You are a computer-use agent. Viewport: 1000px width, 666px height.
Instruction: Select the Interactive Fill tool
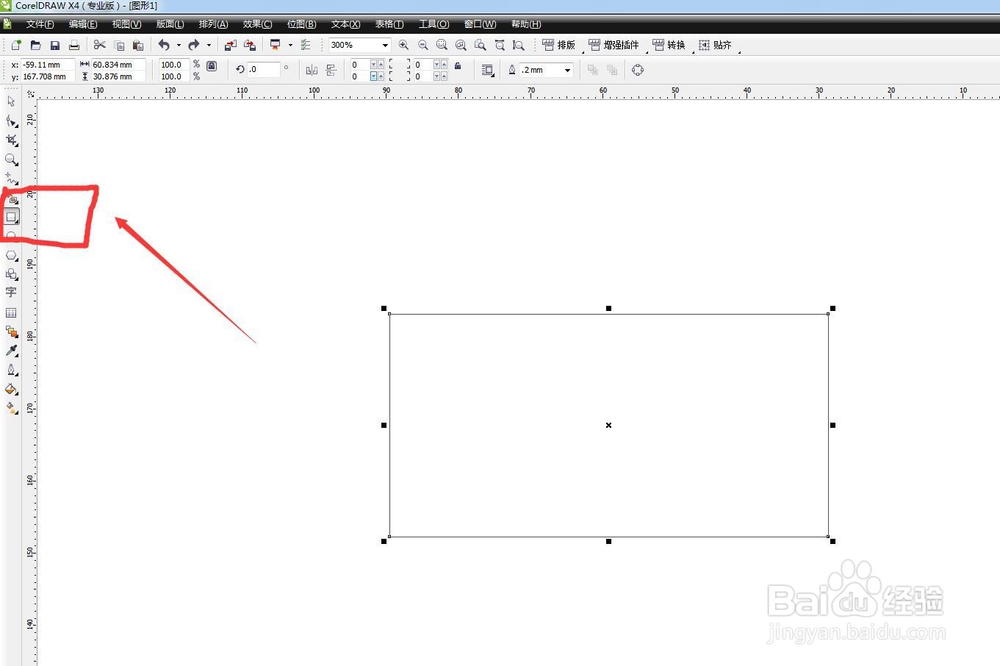click(x=11, y=408)
